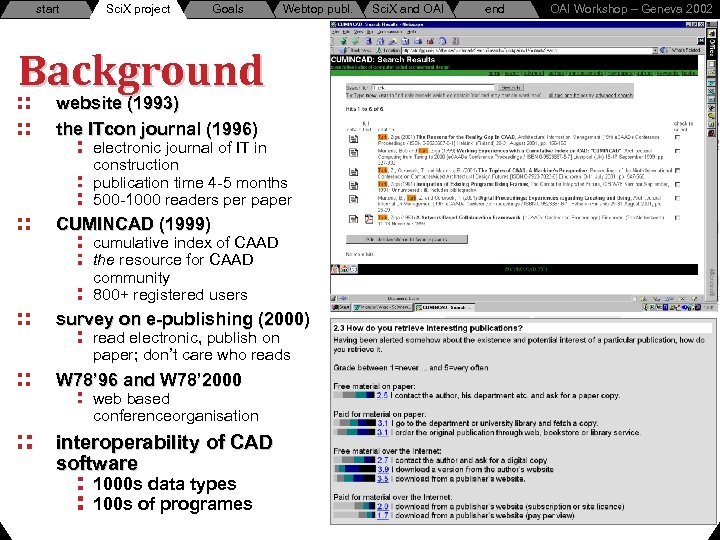Click system tray clock in taskbar
This screenshot has height=540, width=720.
point(710,307)
